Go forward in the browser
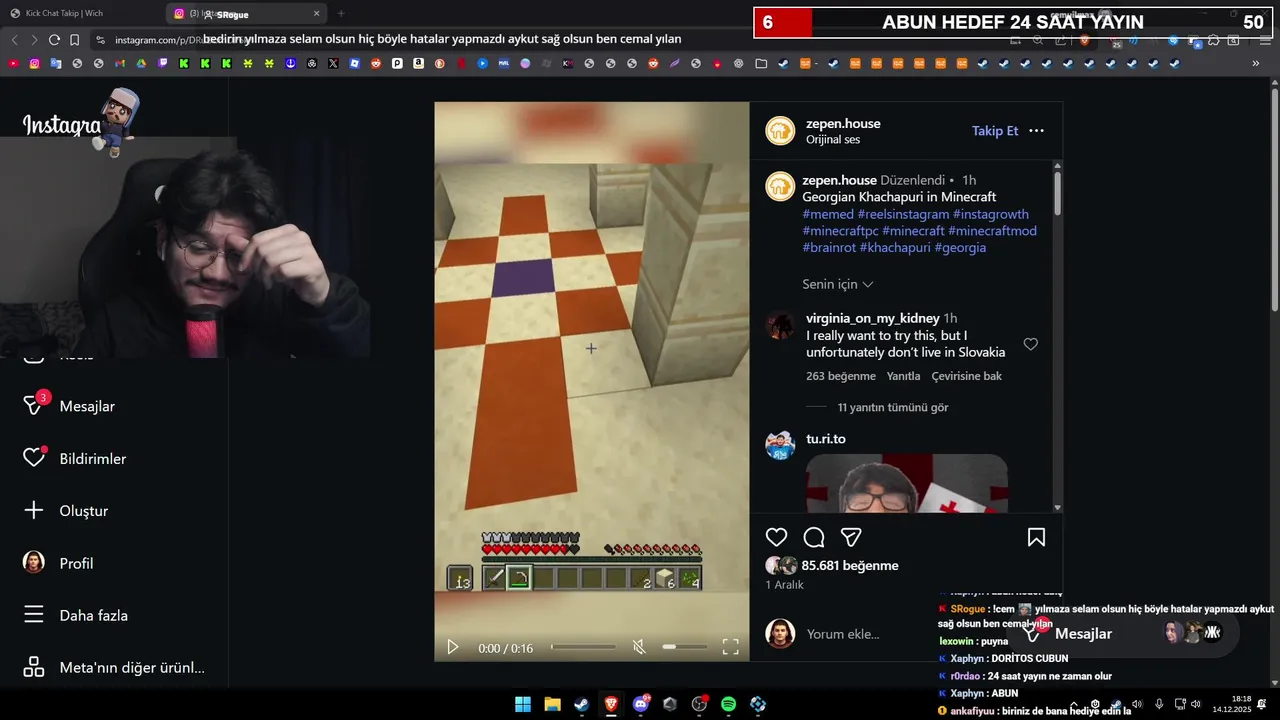The width and height of the screenshot is (1280, 720). [34, 40]
